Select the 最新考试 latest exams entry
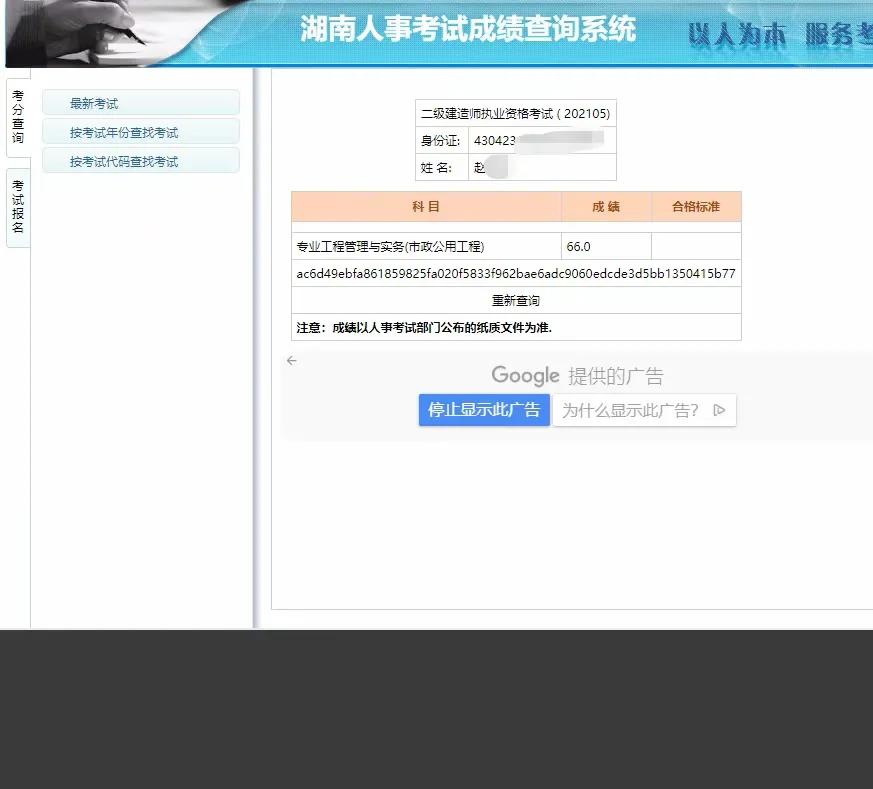This screenshot has height=789, width=873. pos(140,102)
